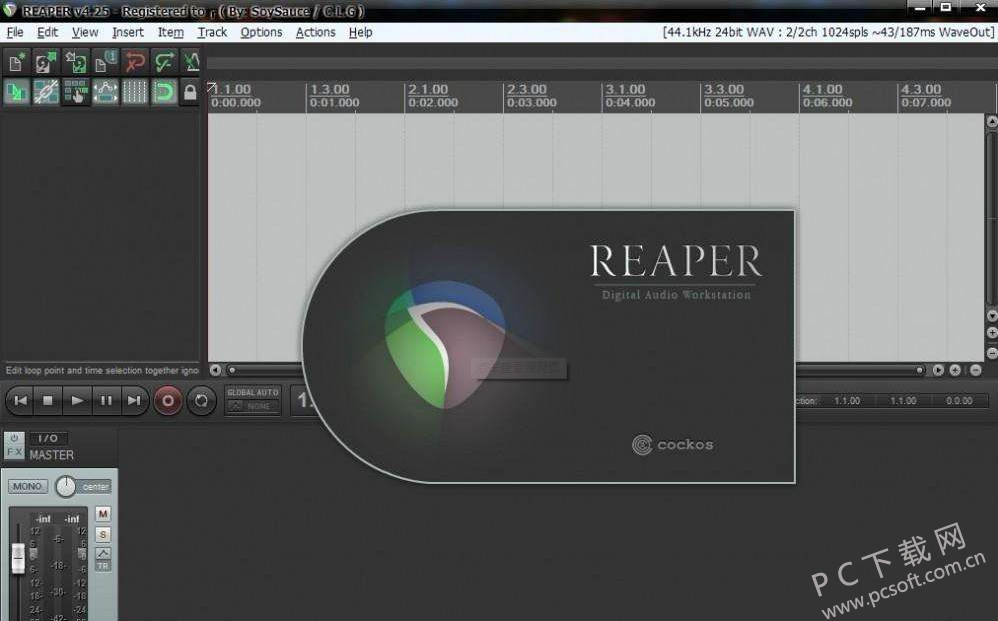Click horizontal scroll right arrow
Viewport: 998px width, 621px height.
pyautogui.click(x=938, y=370)
